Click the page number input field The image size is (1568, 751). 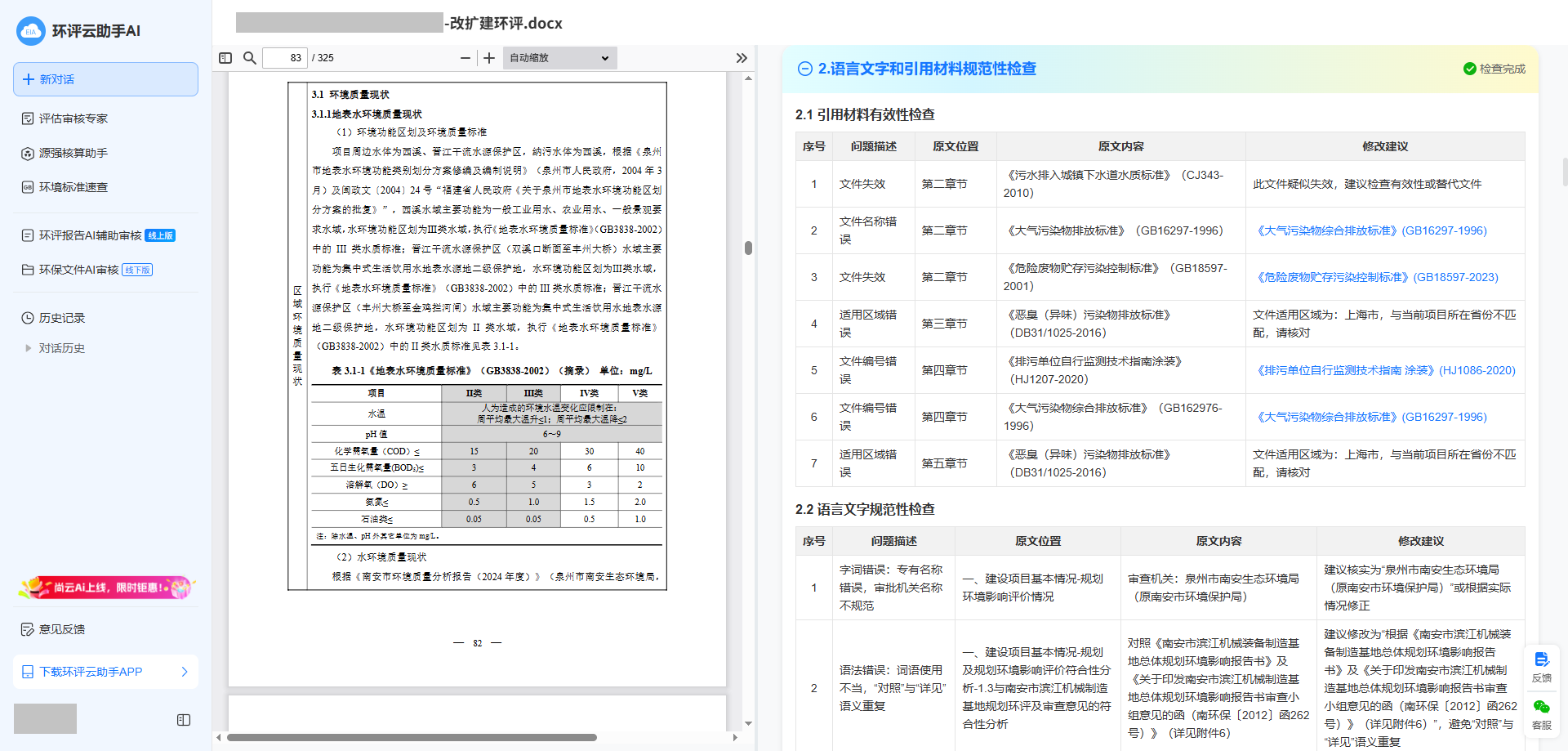pos(285,58)
